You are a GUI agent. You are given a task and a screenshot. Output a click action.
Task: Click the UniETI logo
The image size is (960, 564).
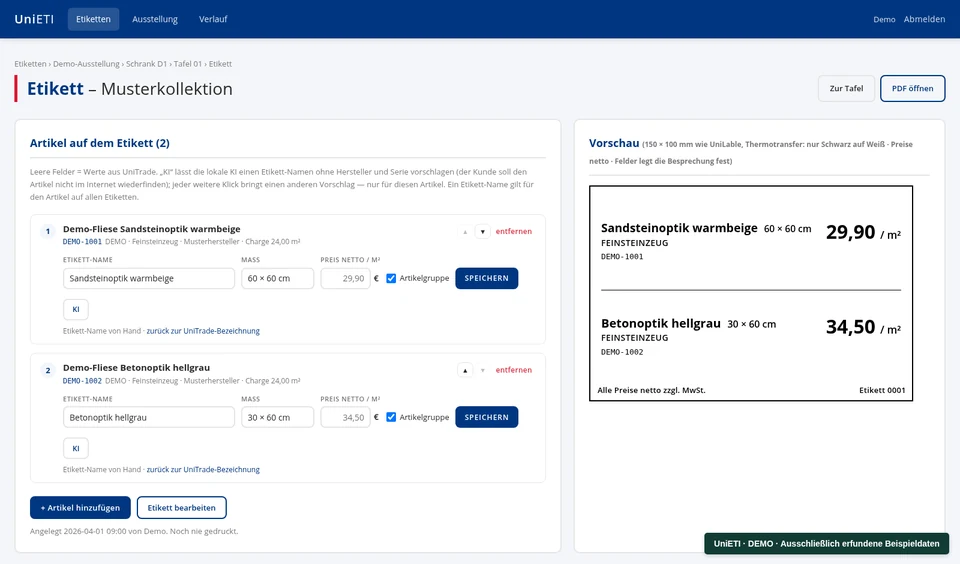[x=34, y=19]
